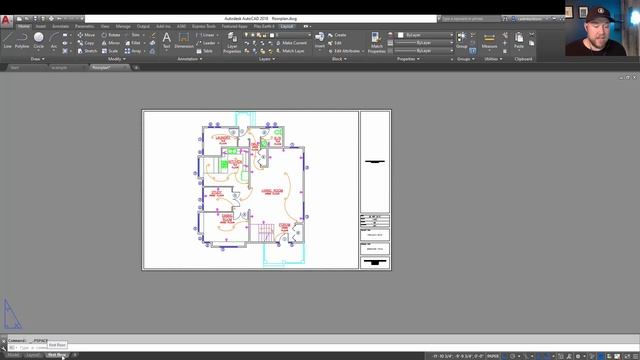The image size is (640, 360).
Task: Activate the Copy command
Action: [86, 43]
